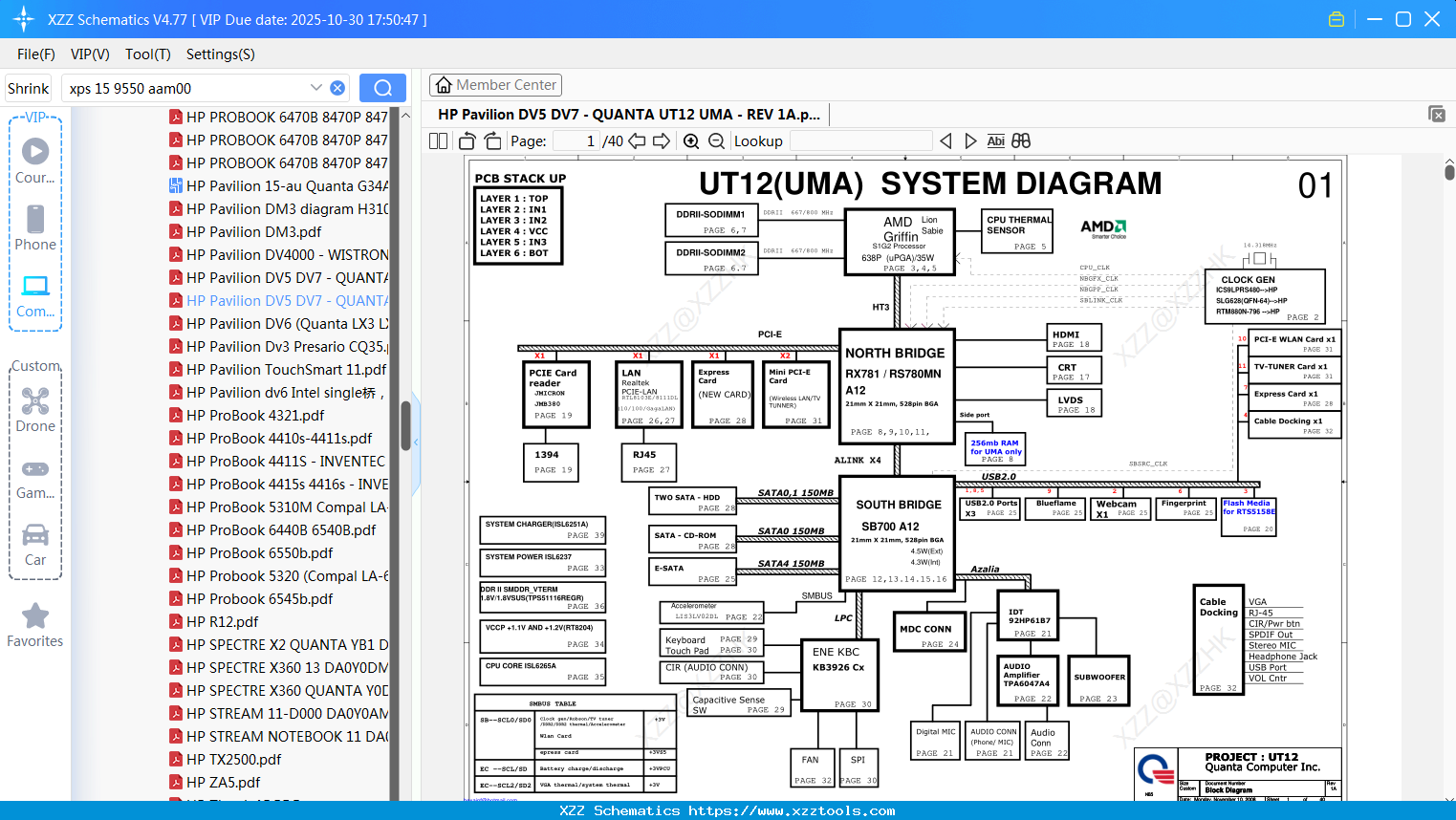Go to previous page arrow
The width and height of the screenshot is (1456, 820).
637,140
